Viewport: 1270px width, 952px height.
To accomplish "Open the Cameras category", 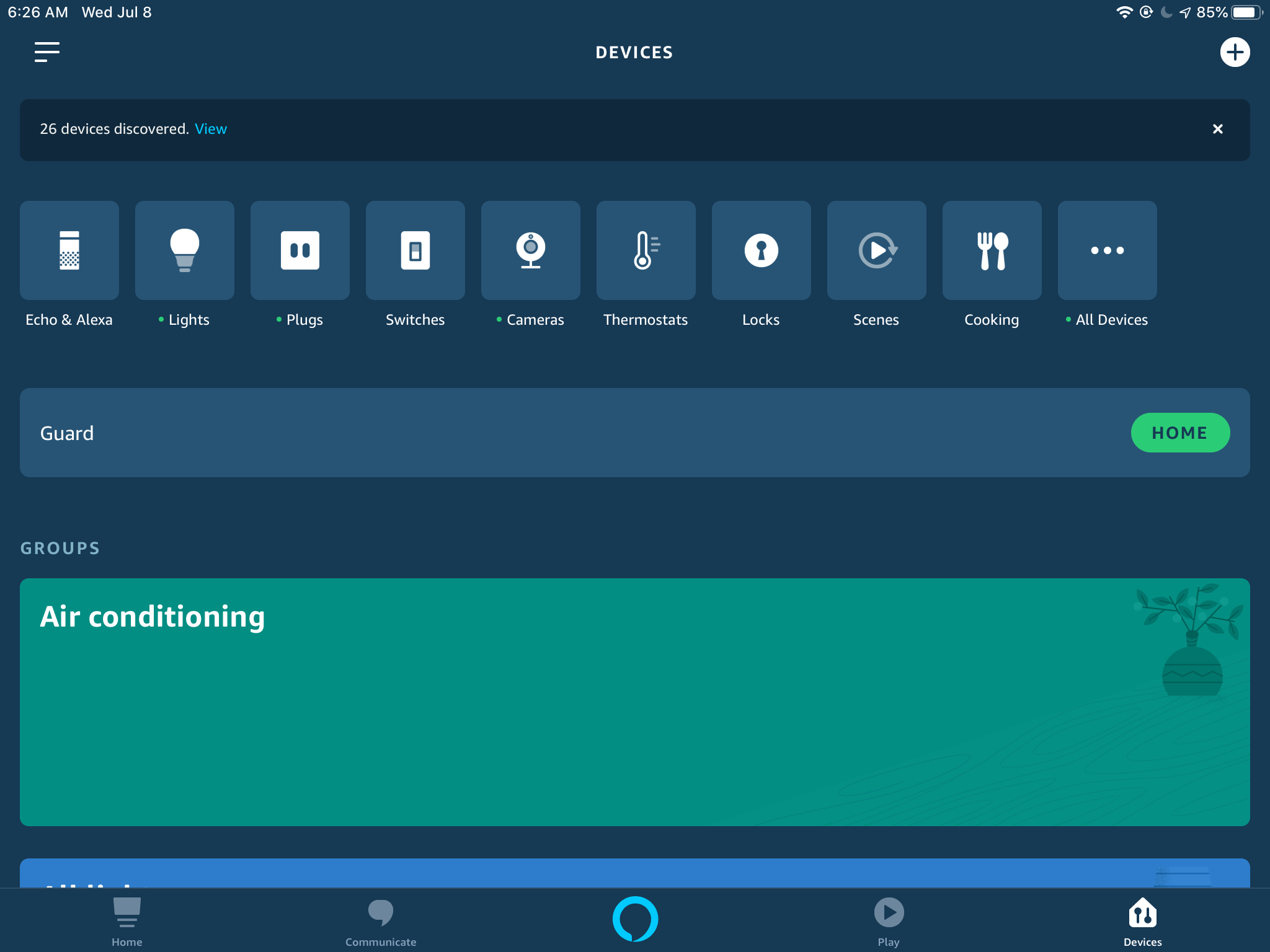I will (531, 250).
